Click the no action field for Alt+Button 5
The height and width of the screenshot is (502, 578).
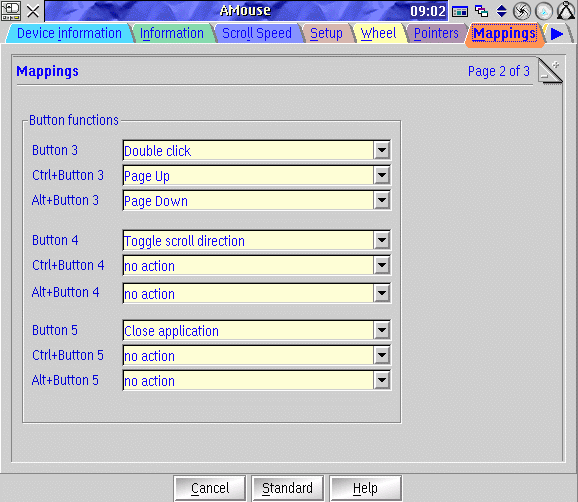[x=248, y=380]
